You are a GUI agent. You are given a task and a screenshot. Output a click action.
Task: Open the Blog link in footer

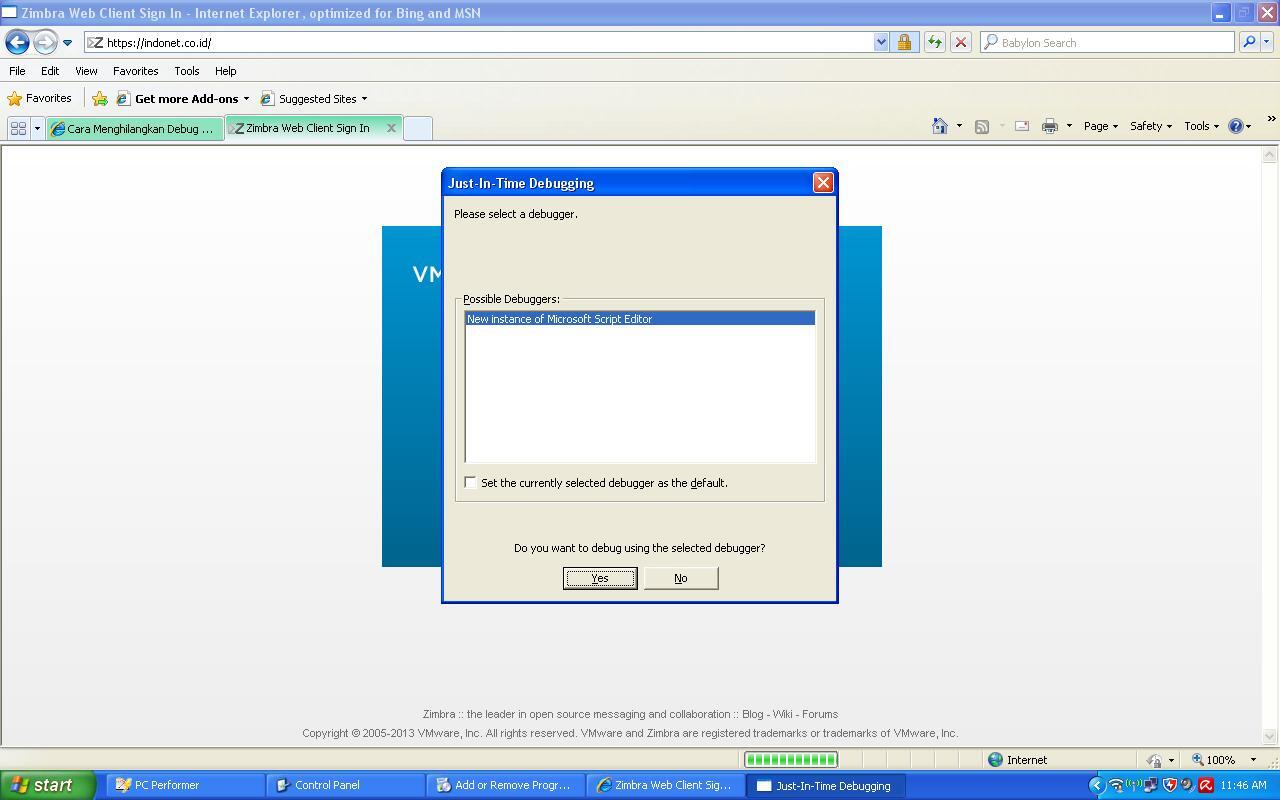[752, 714]
